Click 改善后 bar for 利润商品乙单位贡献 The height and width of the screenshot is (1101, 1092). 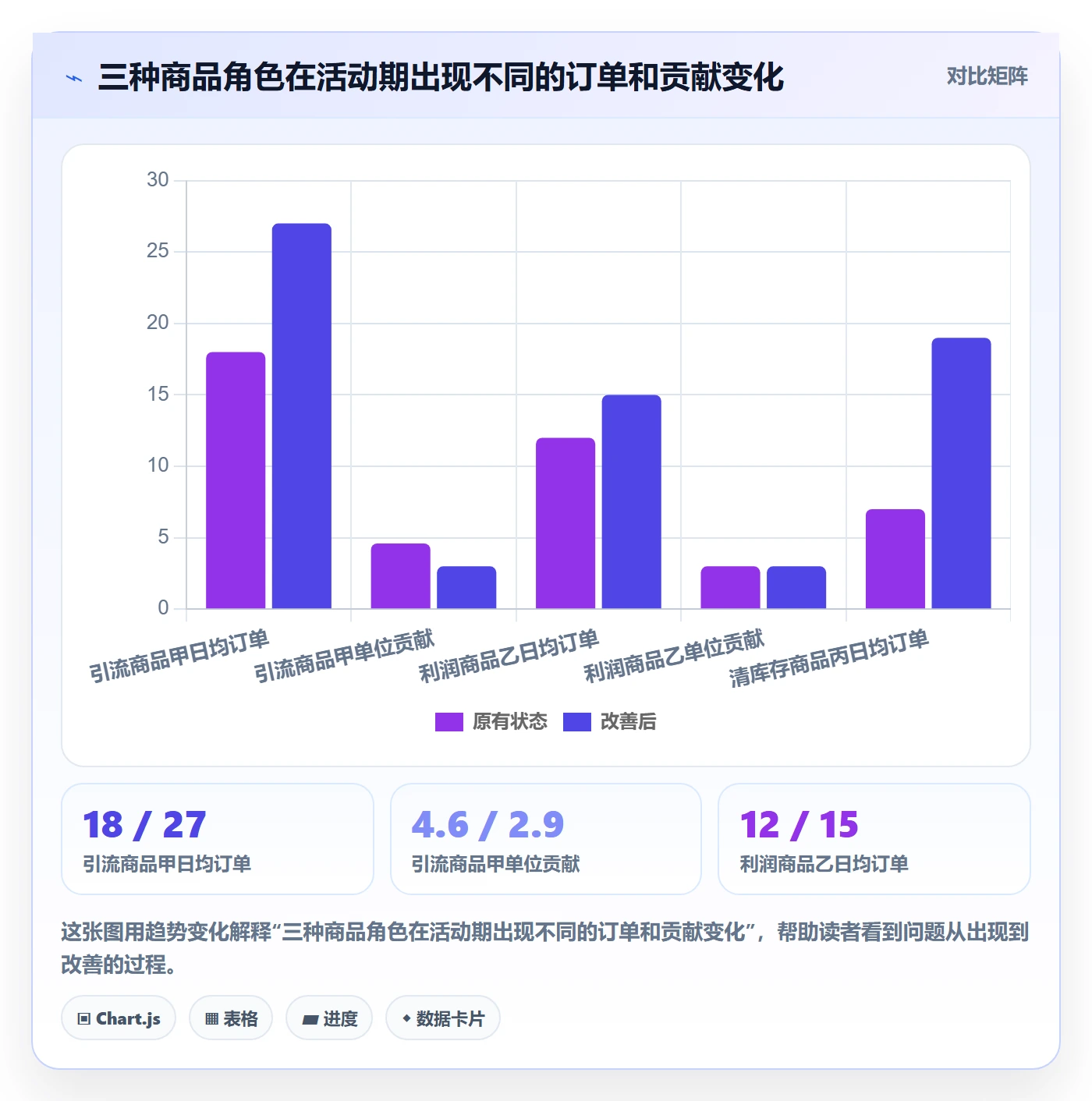(796, 587)
